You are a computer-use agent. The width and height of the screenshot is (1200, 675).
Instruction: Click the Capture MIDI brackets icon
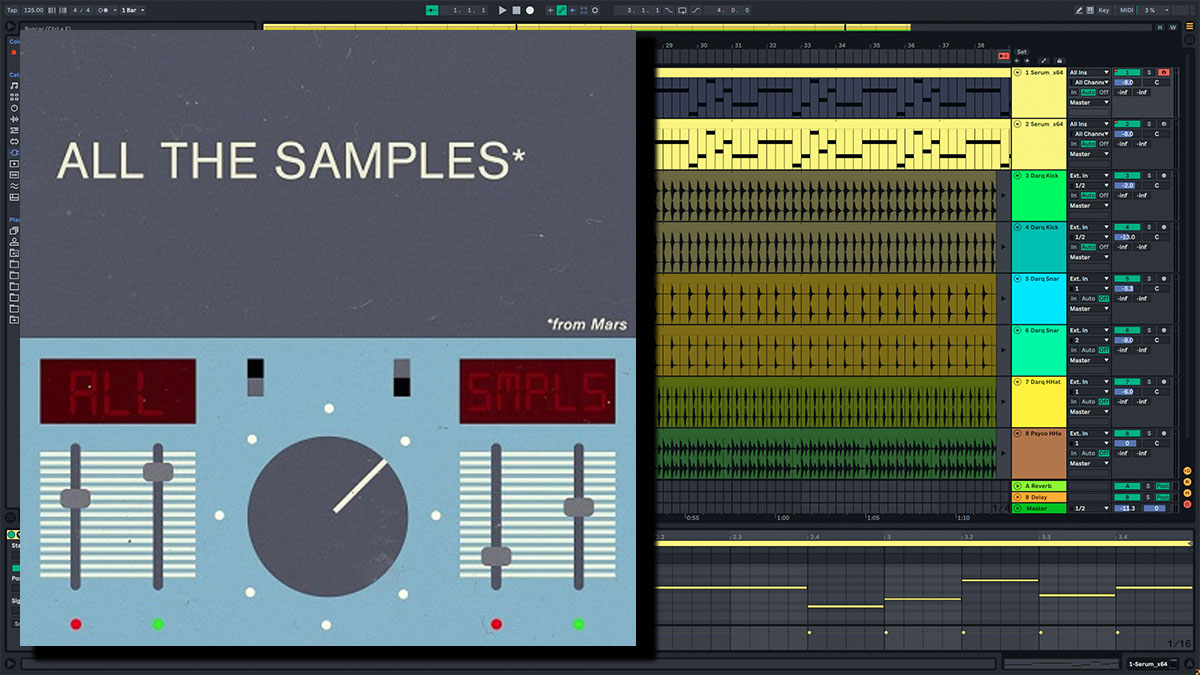tap(584, 10)
